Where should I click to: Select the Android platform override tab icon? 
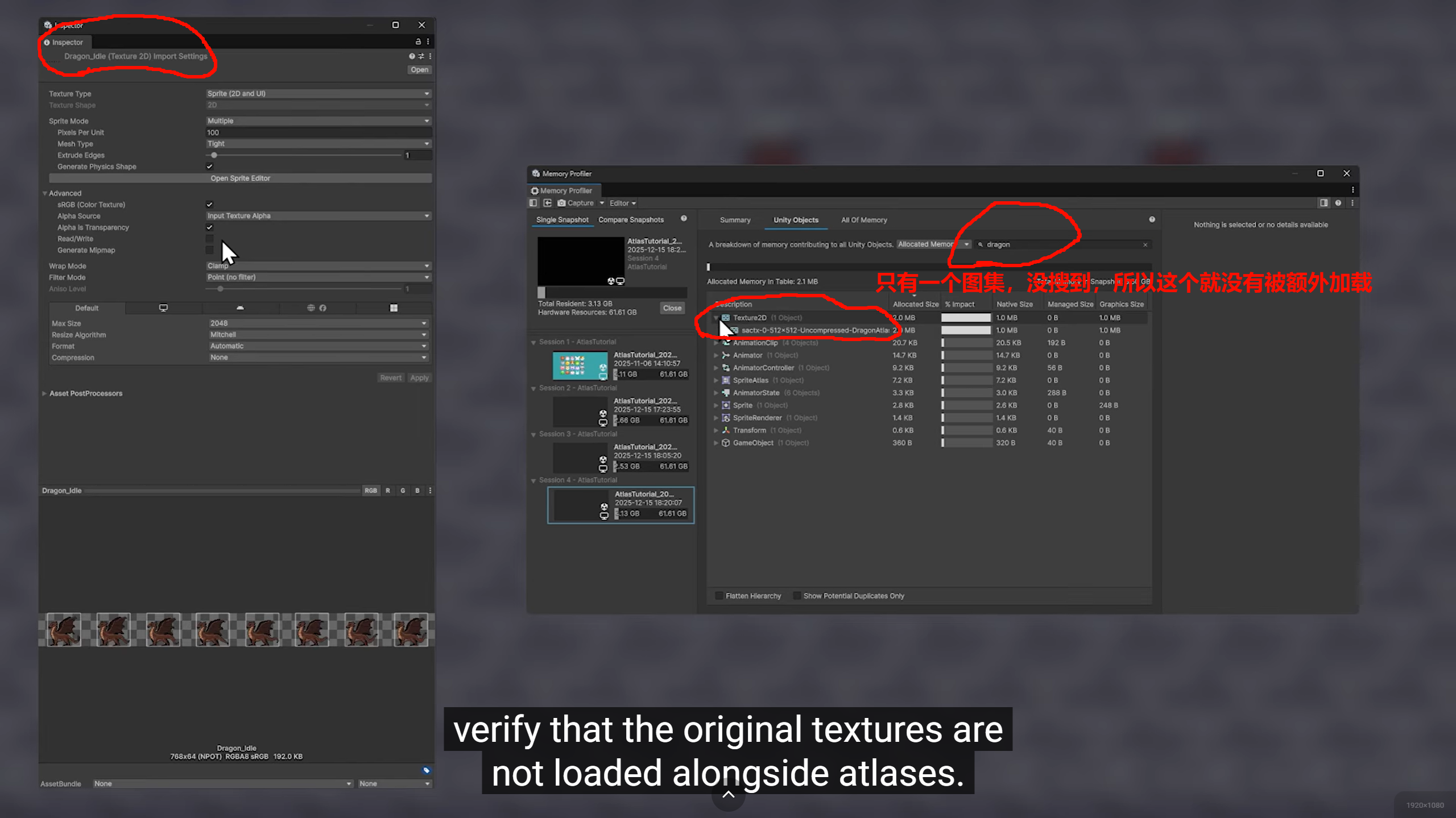240,308
